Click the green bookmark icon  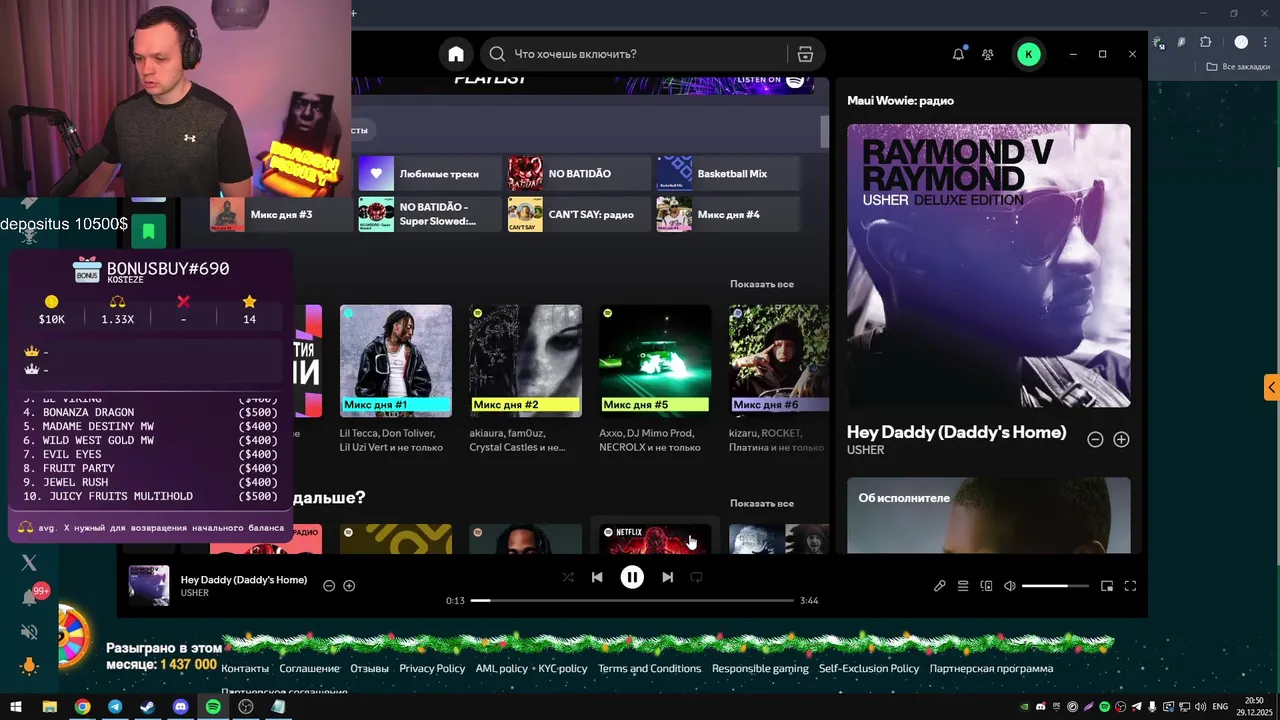pos(148,232)
